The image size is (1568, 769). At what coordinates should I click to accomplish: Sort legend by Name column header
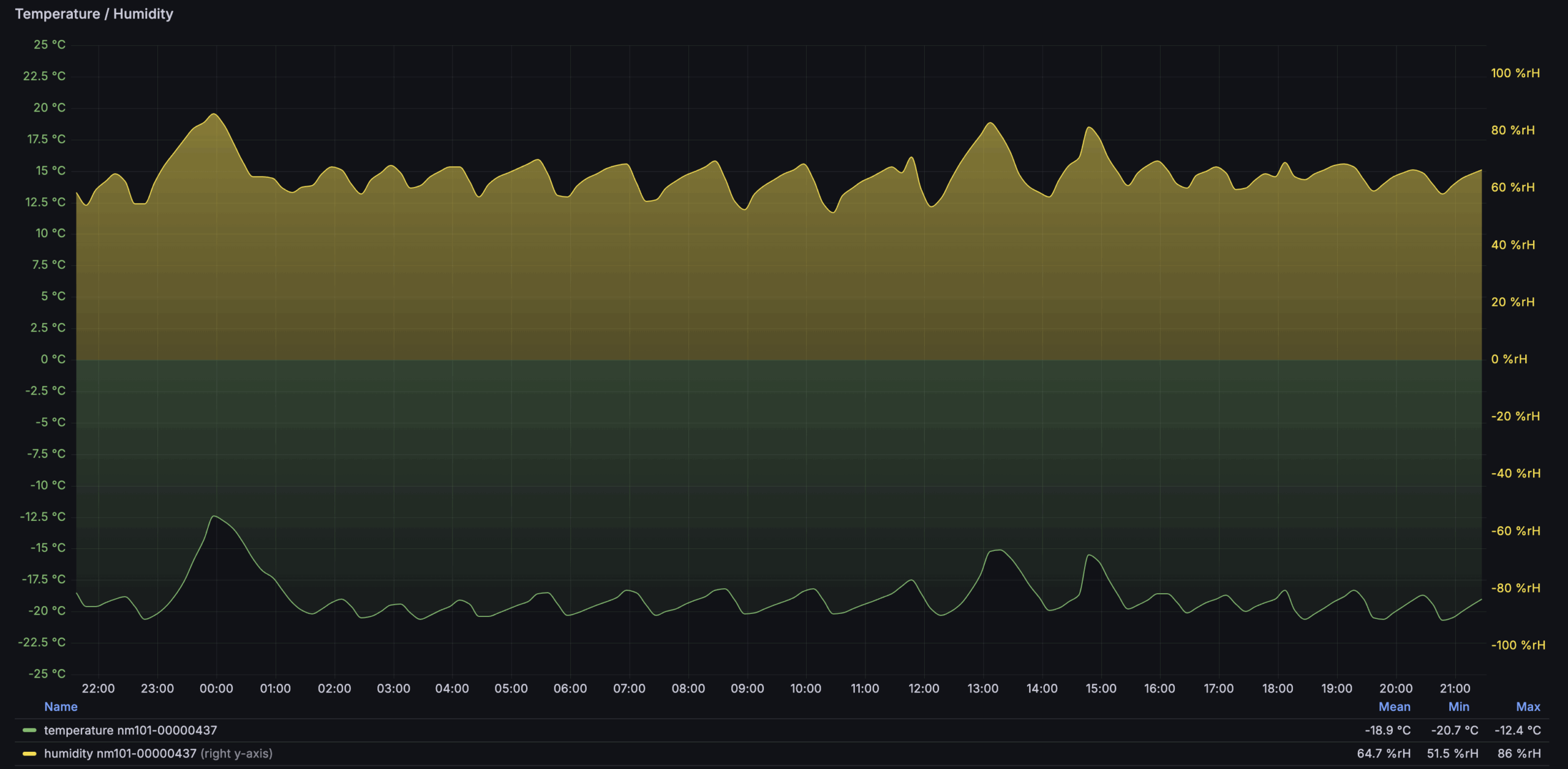coord(61,706)
